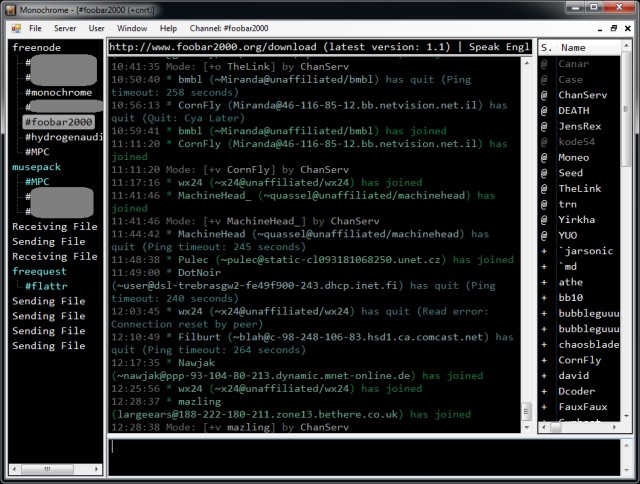
Task: Open the Window menu
Action: pyautogui.click(x=131, y=28)
